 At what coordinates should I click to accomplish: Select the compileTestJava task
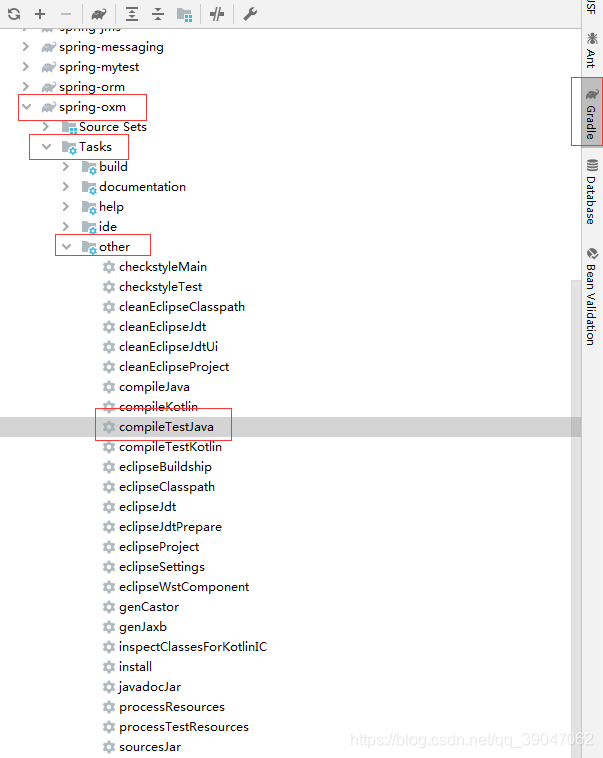pos(166,427)
